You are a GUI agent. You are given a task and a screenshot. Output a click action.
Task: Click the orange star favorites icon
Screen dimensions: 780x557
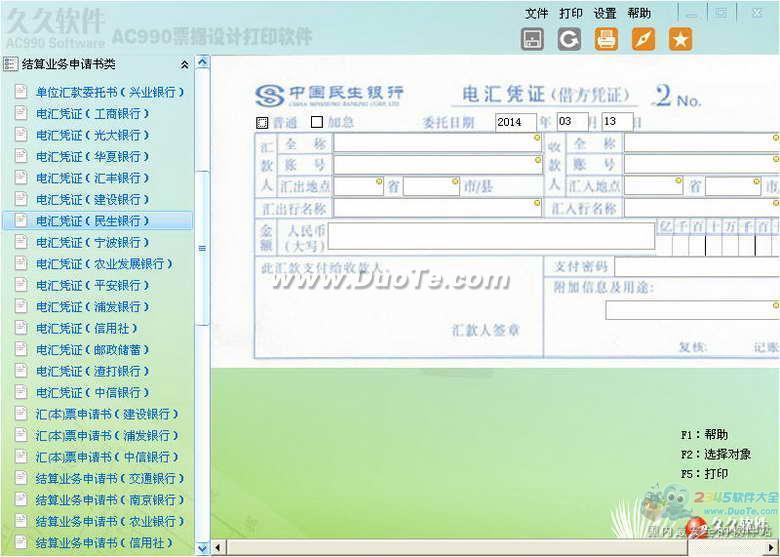point(680,39)
